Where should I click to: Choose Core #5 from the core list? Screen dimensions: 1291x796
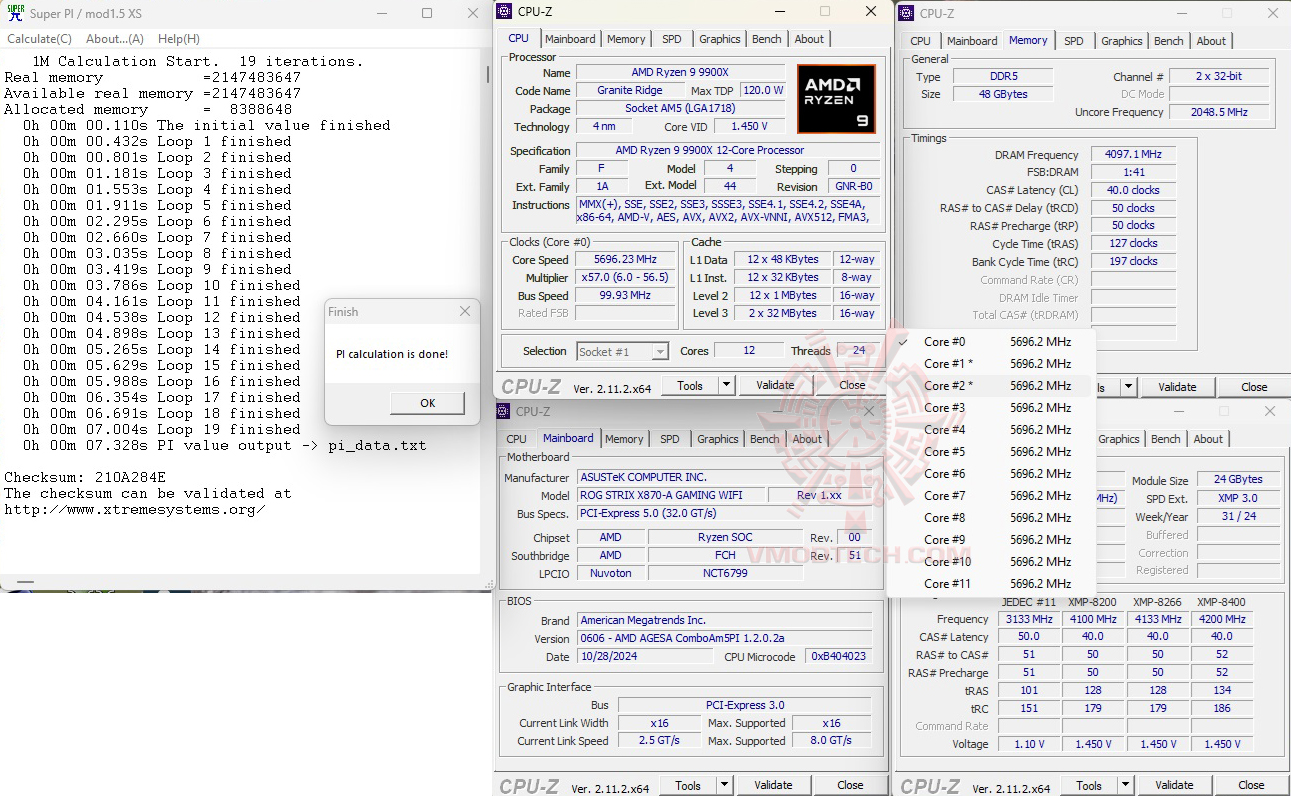[991, 452]
